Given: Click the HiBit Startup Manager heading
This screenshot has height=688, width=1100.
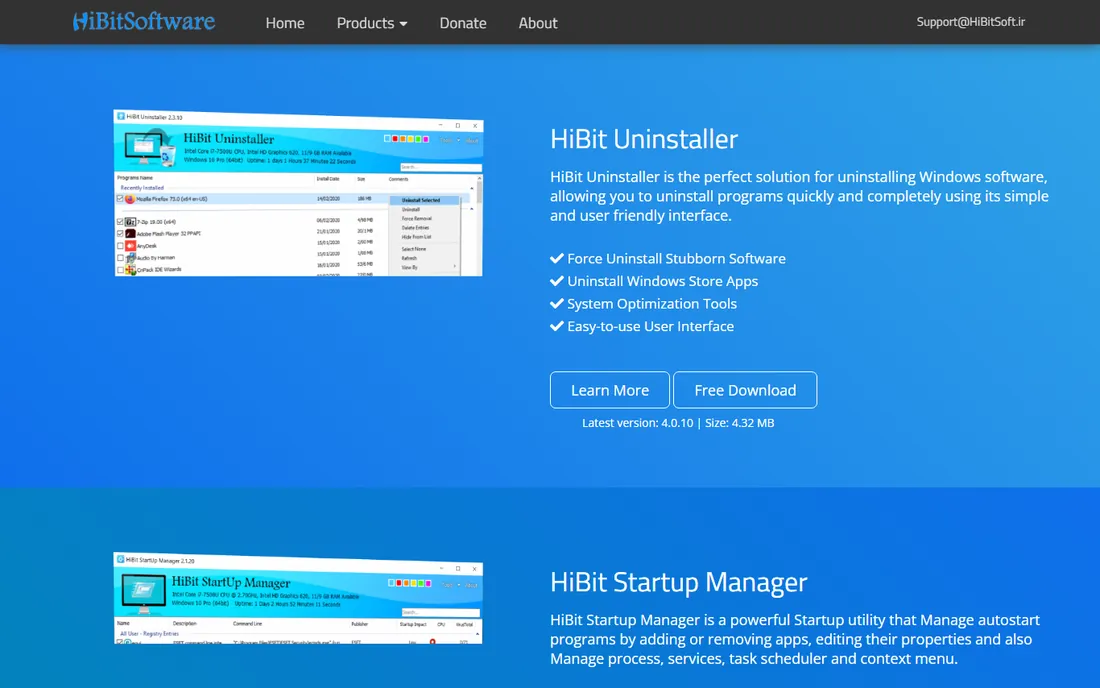Looking at the screenshot, I should tap(678, 582).
